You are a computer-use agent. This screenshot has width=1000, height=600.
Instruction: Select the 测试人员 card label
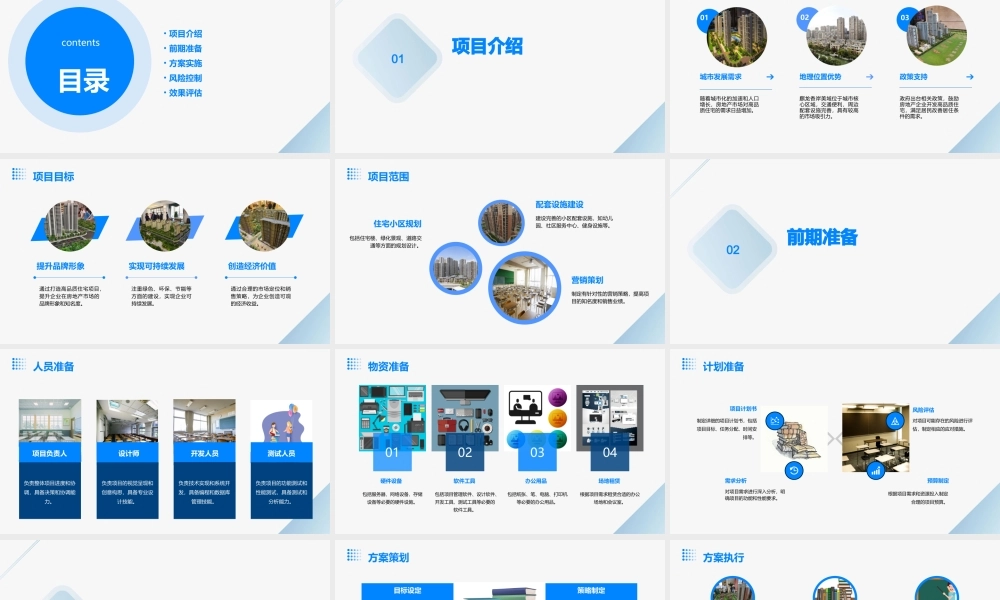click(x=281, y=453)
